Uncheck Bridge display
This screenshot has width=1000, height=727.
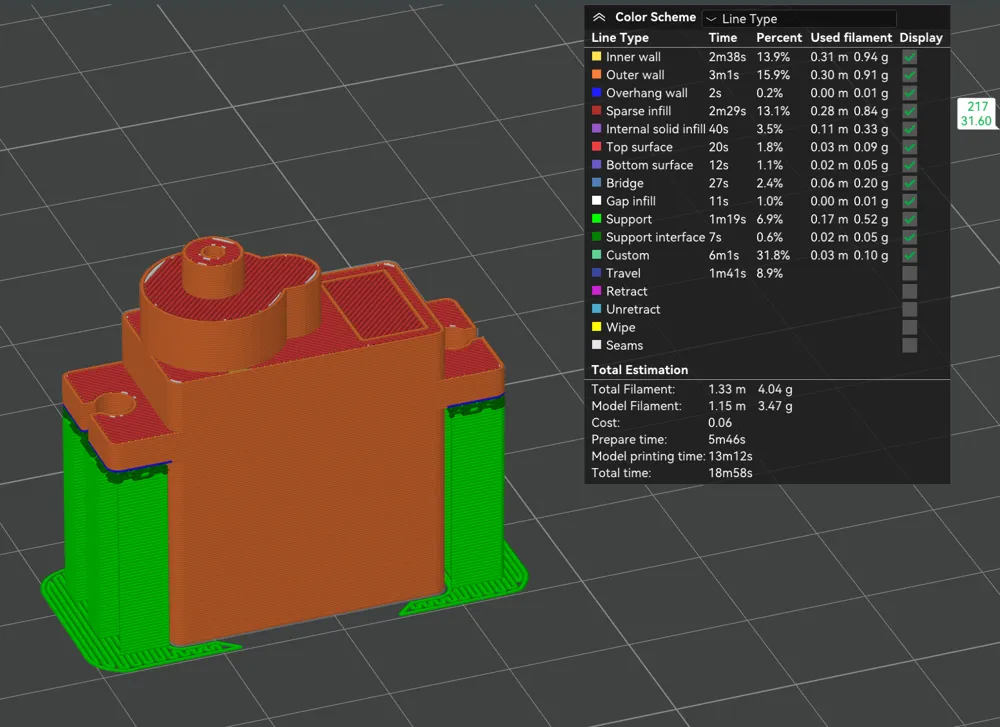point(909,183)
